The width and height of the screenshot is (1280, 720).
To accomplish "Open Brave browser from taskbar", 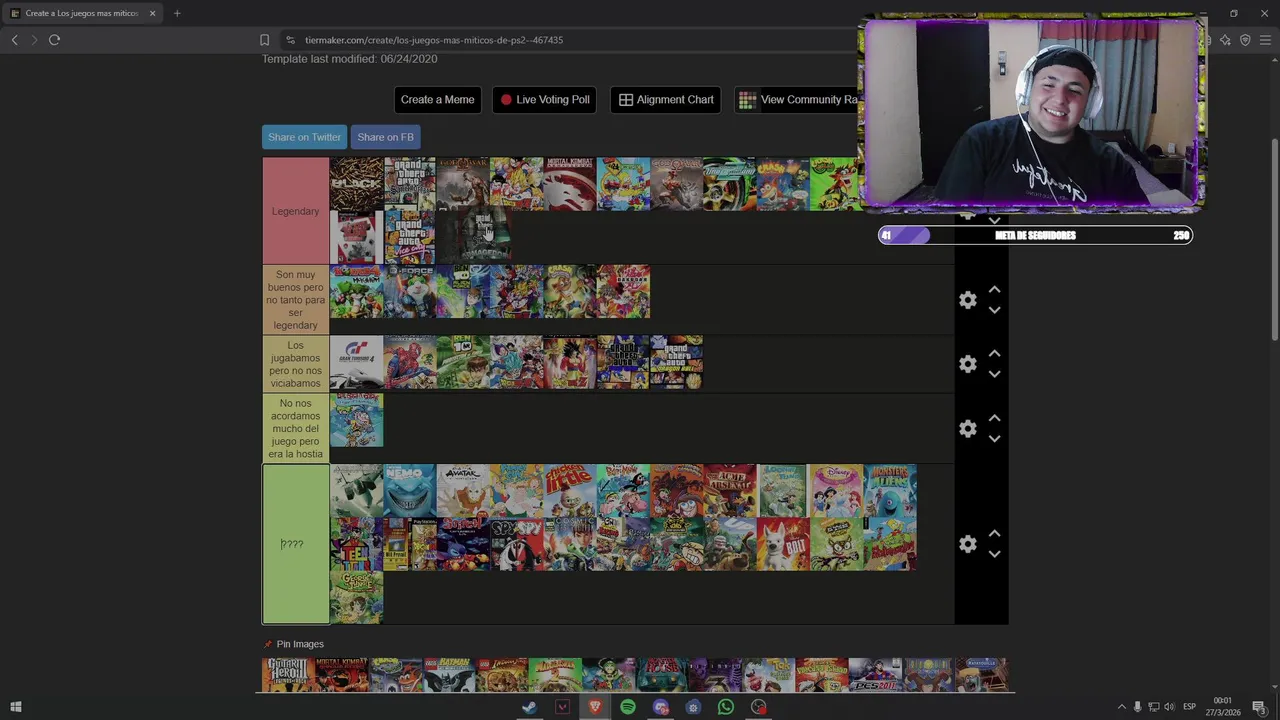I will click(x=595, y=707).
